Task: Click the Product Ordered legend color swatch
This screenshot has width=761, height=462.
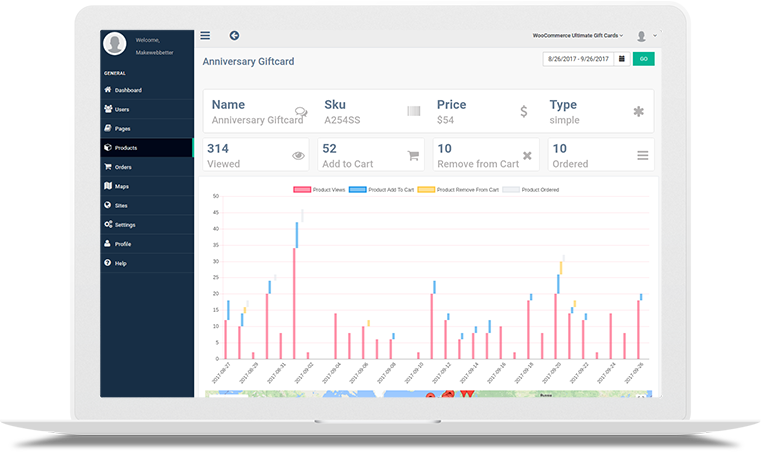Action: (x=510, y=189)
